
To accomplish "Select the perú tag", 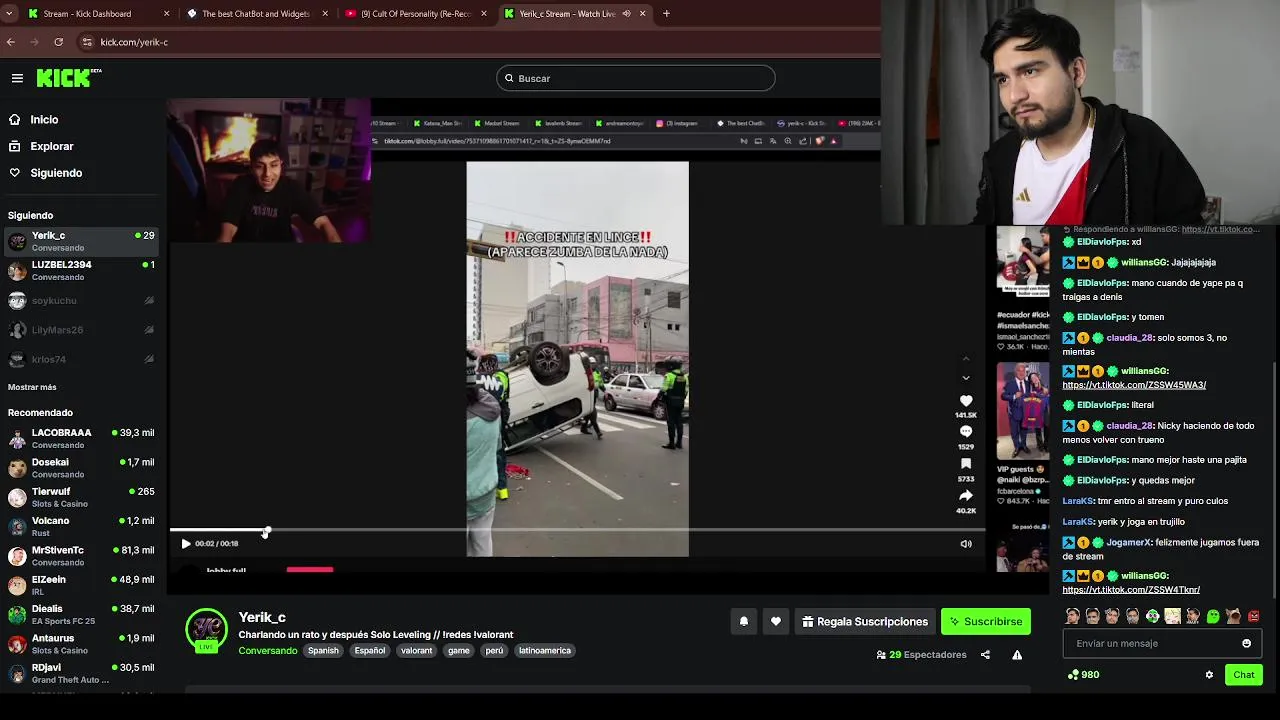I will tap(494, 651).
